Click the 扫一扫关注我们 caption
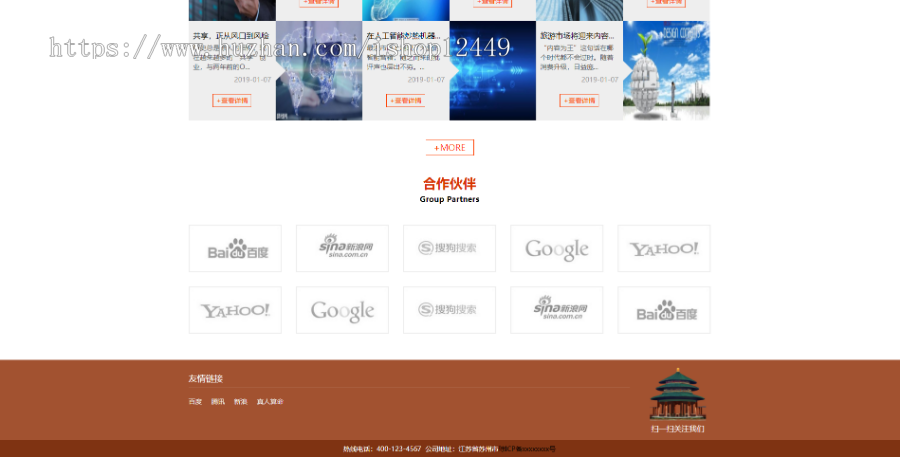 click(x=678, y=429)
